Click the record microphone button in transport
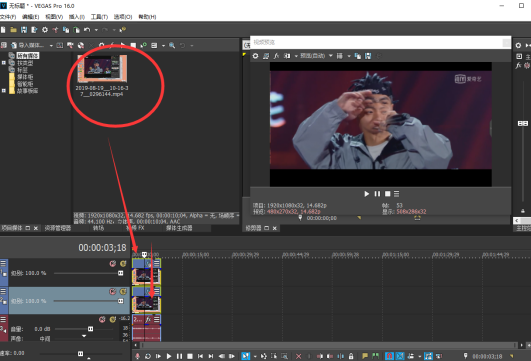This screenshot has height=361, width=531. coord(137,356)
